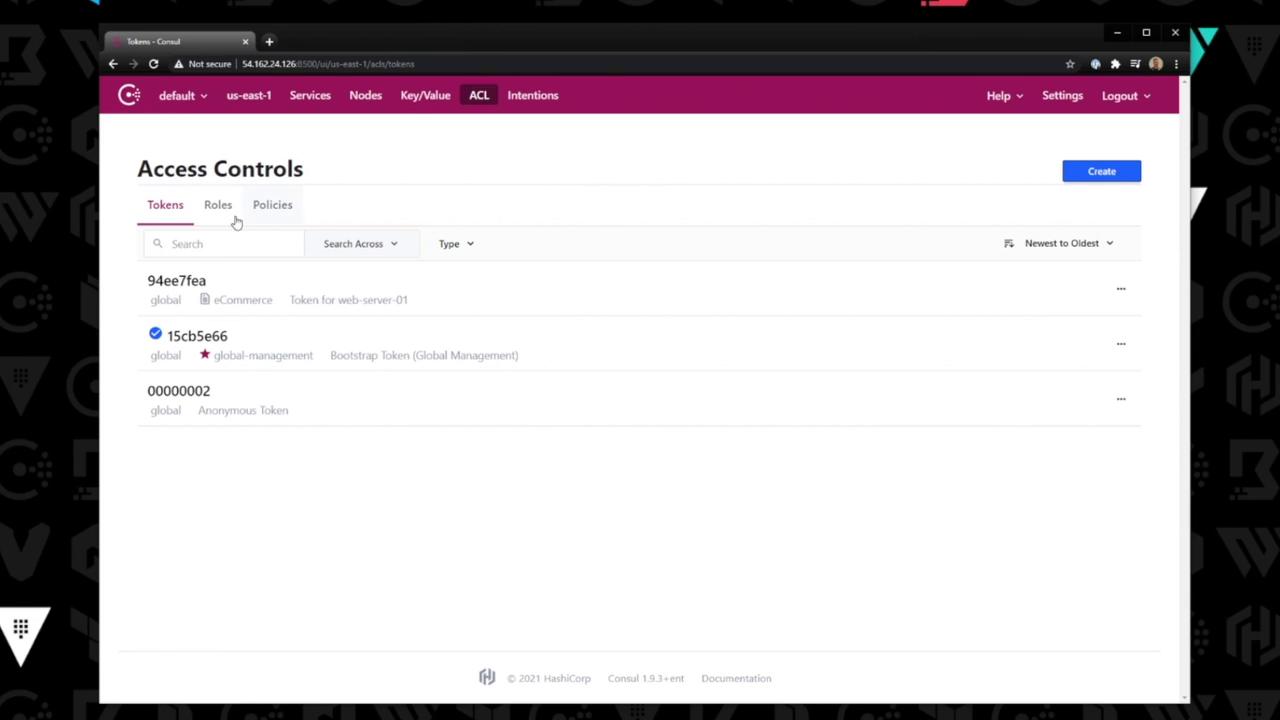Viewport: 1280px width, 720px height.
Task: Click the Access Controls page heading
Action: pos(220,169)
